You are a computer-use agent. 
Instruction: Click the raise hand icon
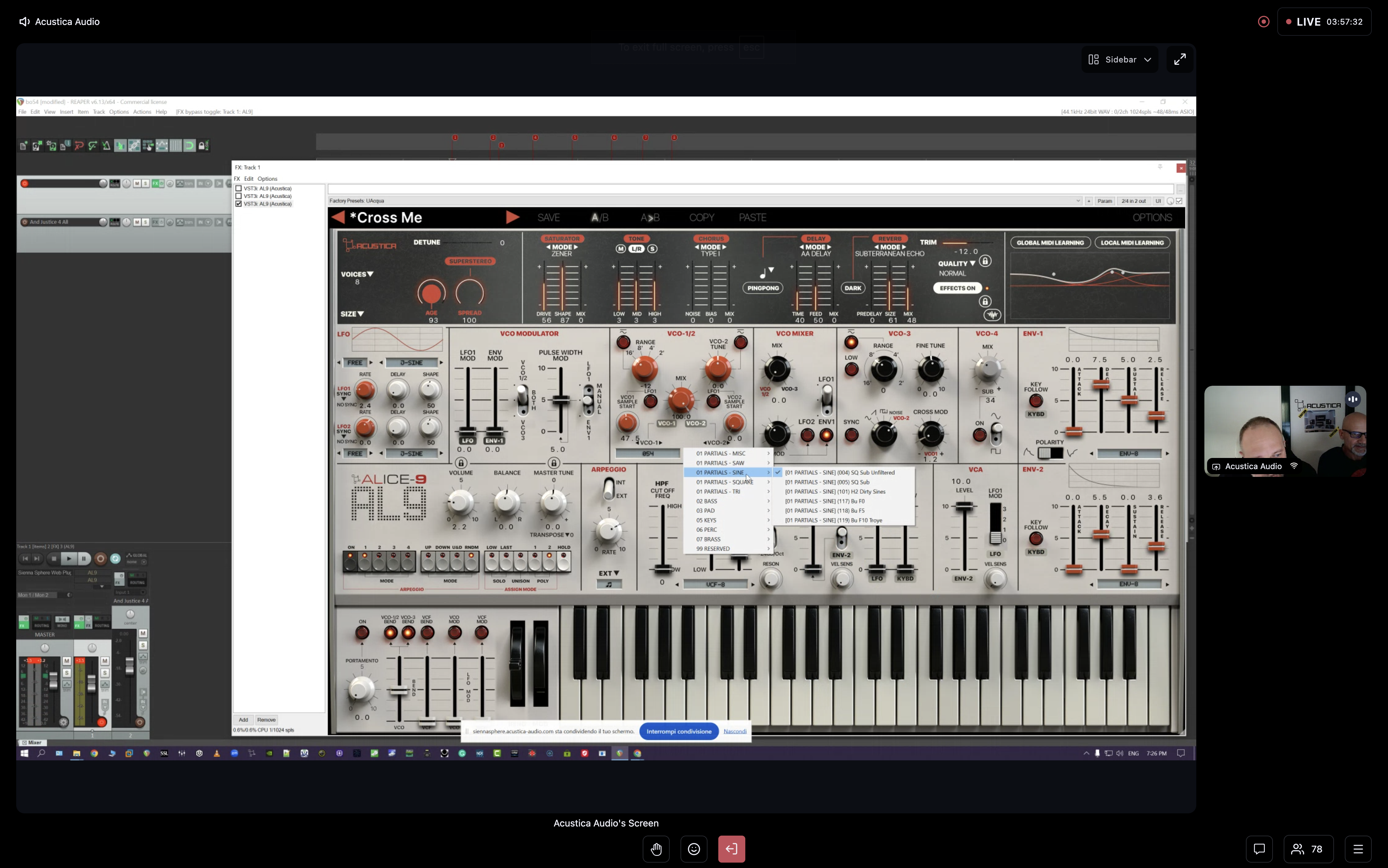pyautogui.click(x=656, y=849)
